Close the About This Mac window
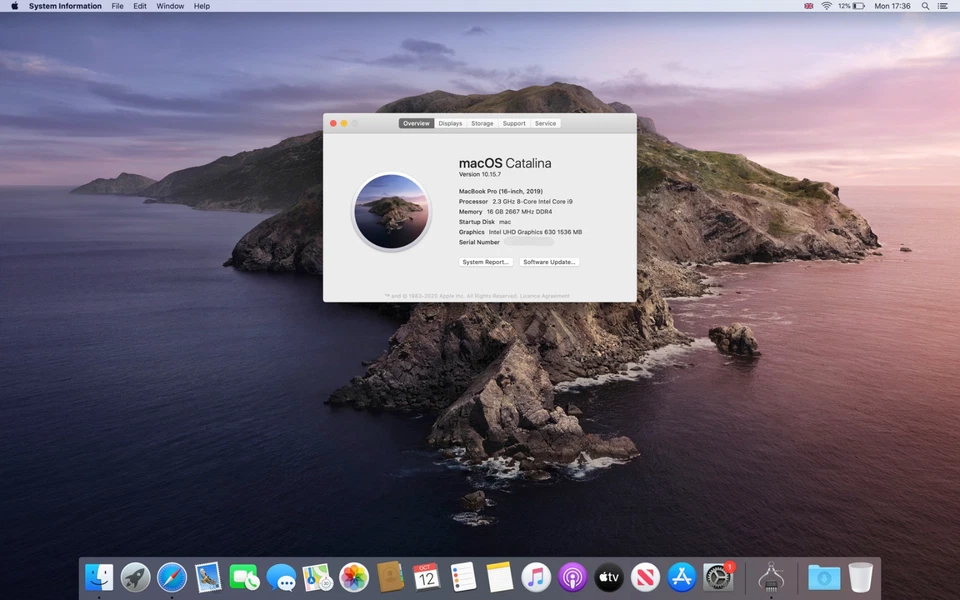The height and width of the screenshot is (600, 960). (333, 123)
